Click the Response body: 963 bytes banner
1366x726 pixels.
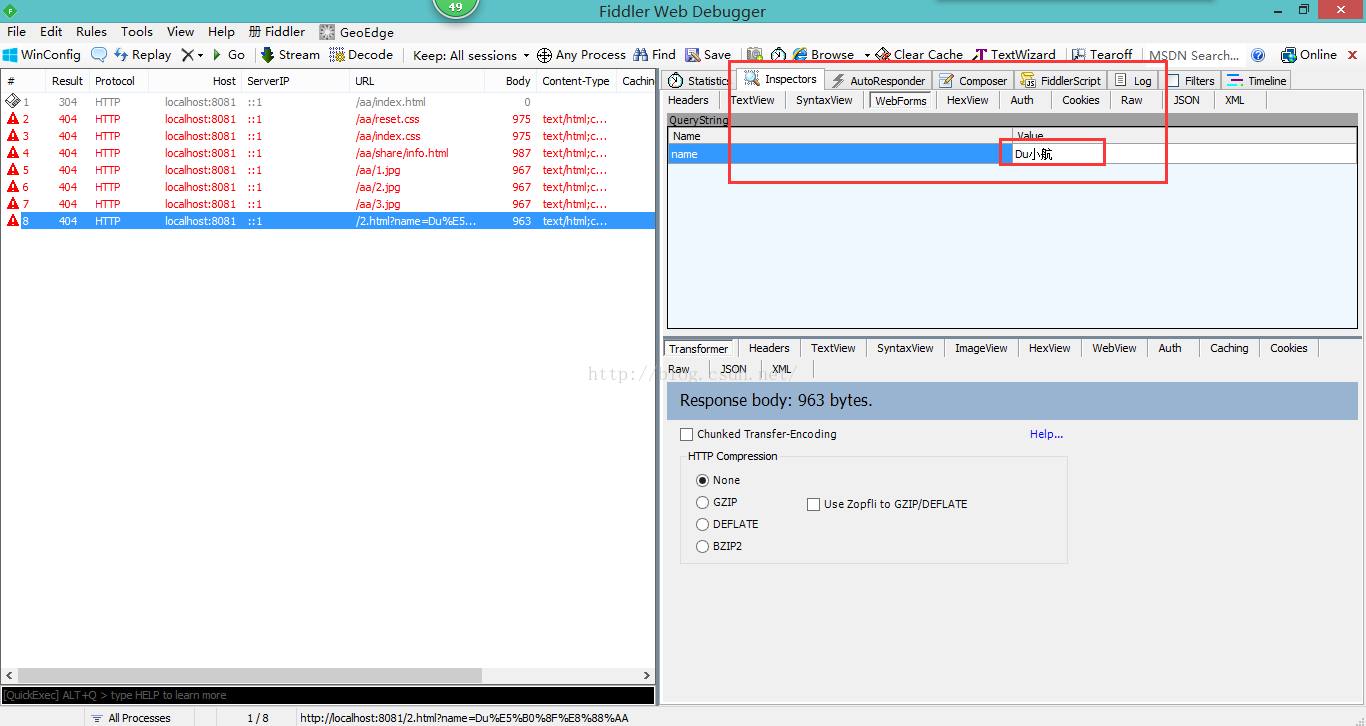[x=1012, y=400]
